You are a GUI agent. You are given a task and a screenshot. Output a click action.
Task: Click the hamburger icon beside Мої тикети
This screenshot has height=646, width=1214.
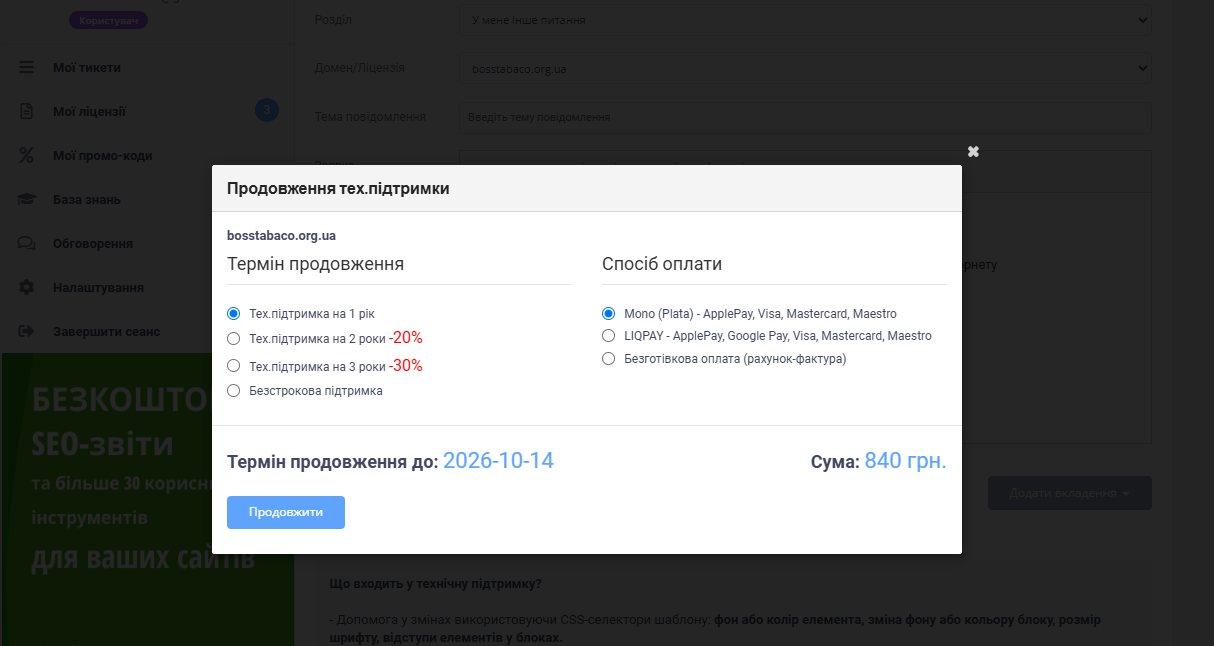click(x=27, y=68)
